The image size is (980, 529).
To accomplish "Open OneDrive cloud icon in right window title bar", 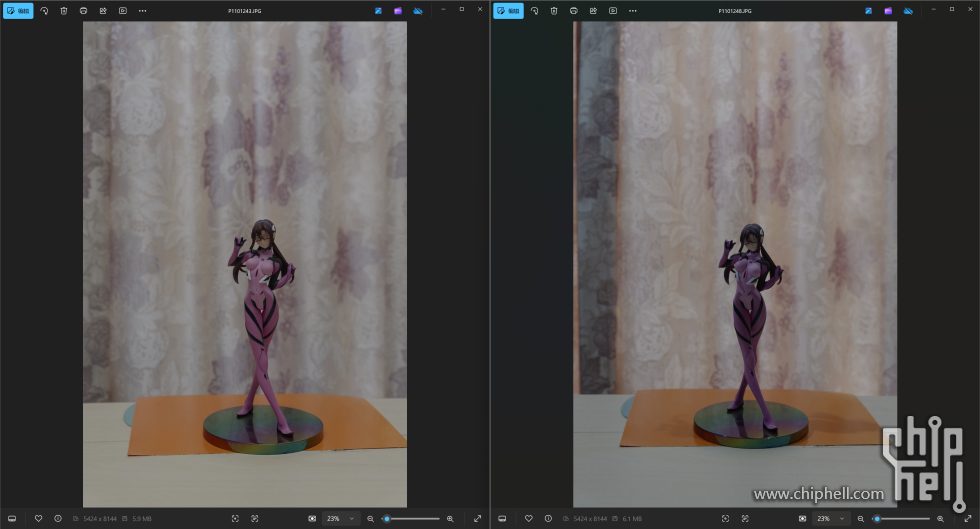I will point(908,10).
